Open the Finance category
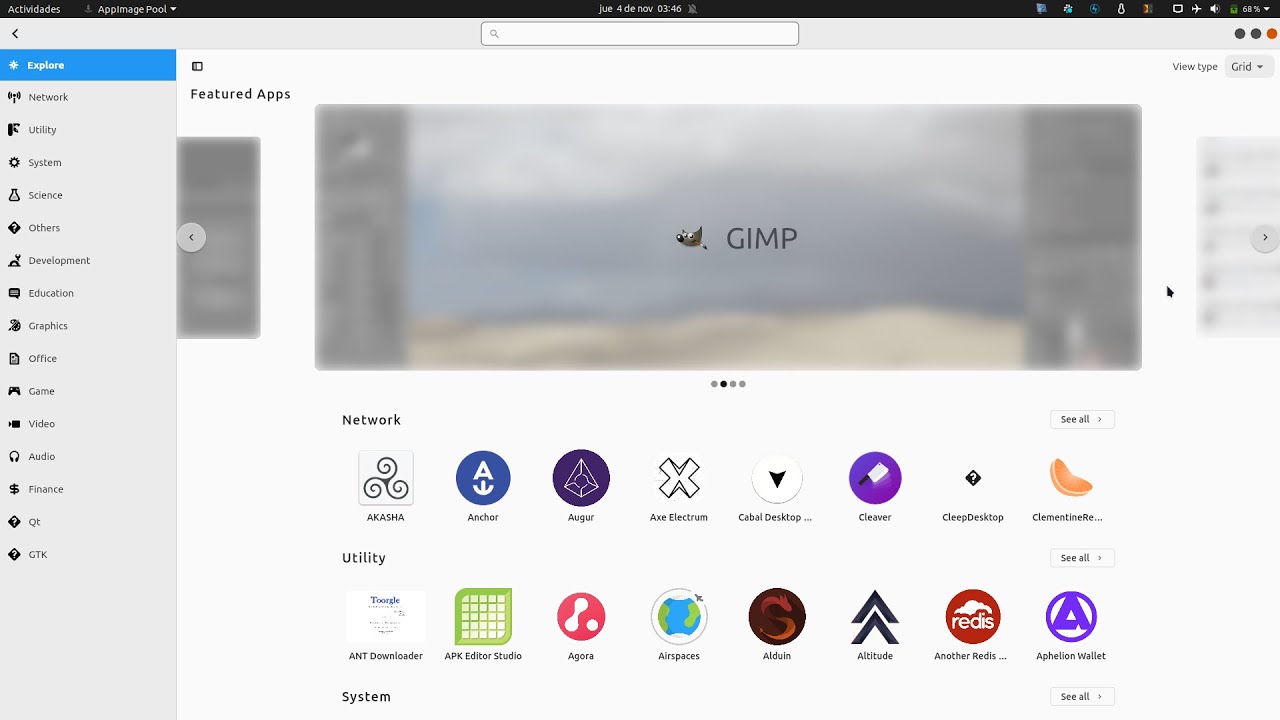This screenshot has width=1280, height=720. click(x=88, y=489)
